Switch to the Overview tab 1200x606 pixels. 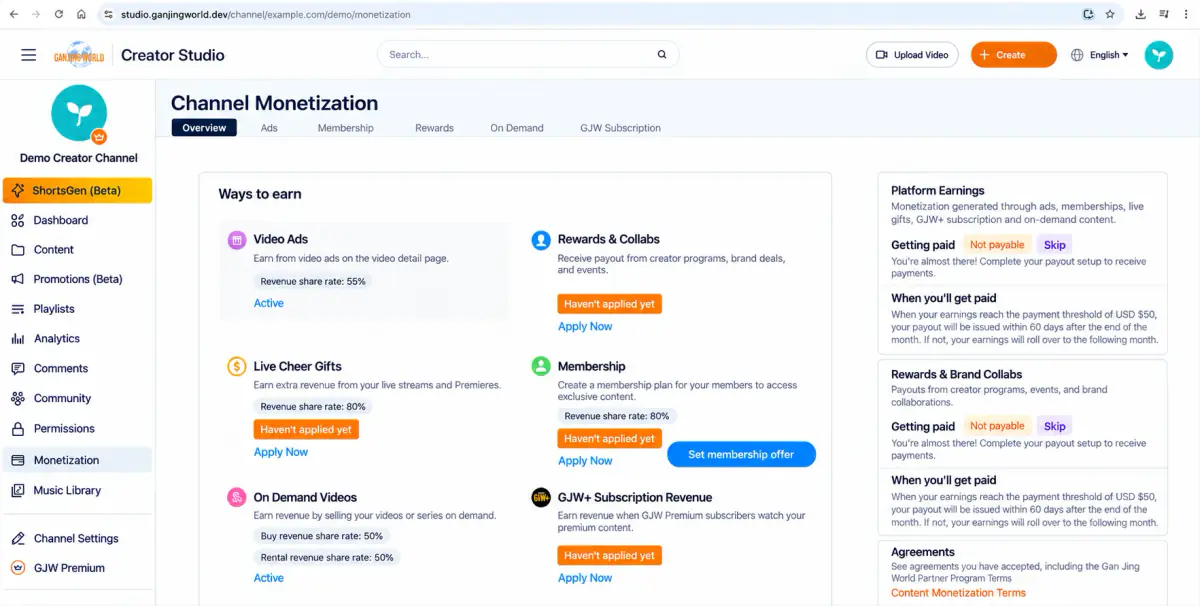(x=204, y=128)
